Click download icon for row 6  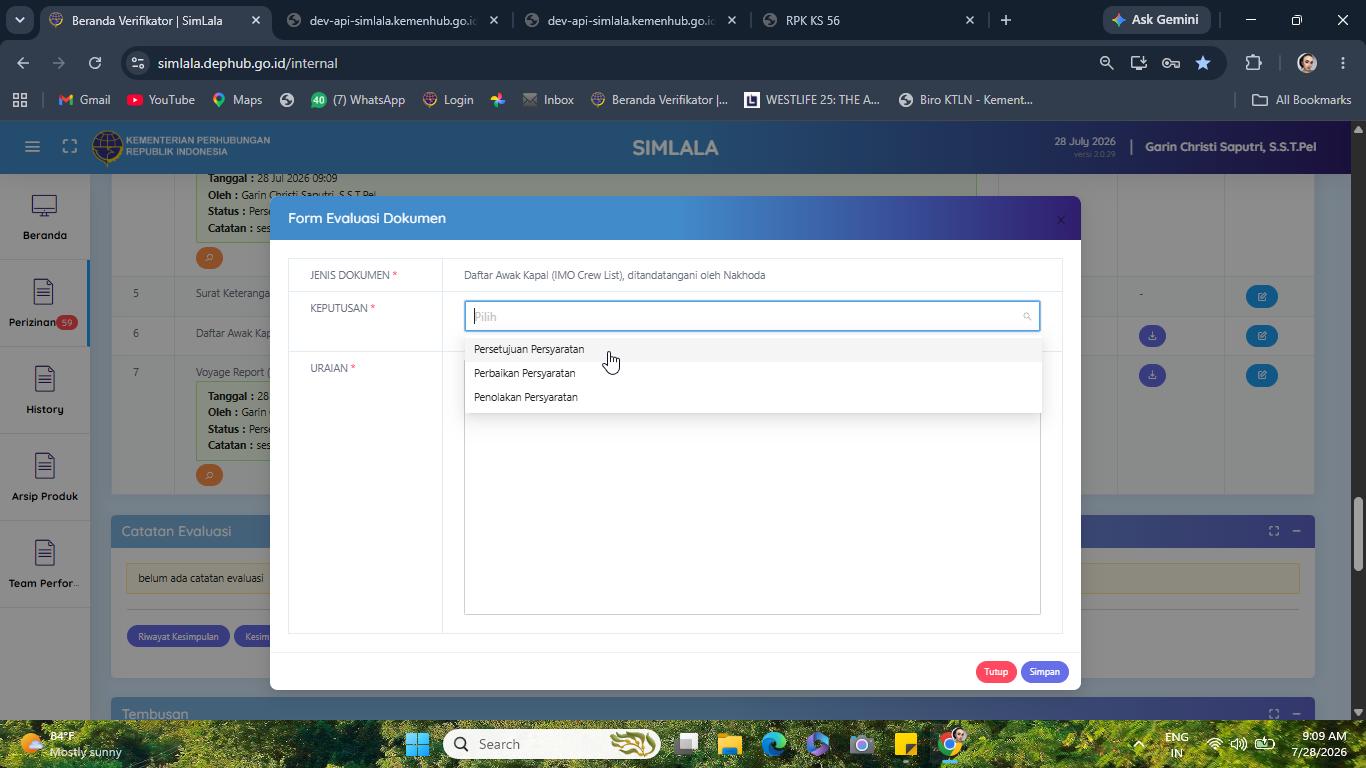(1152, 336)
